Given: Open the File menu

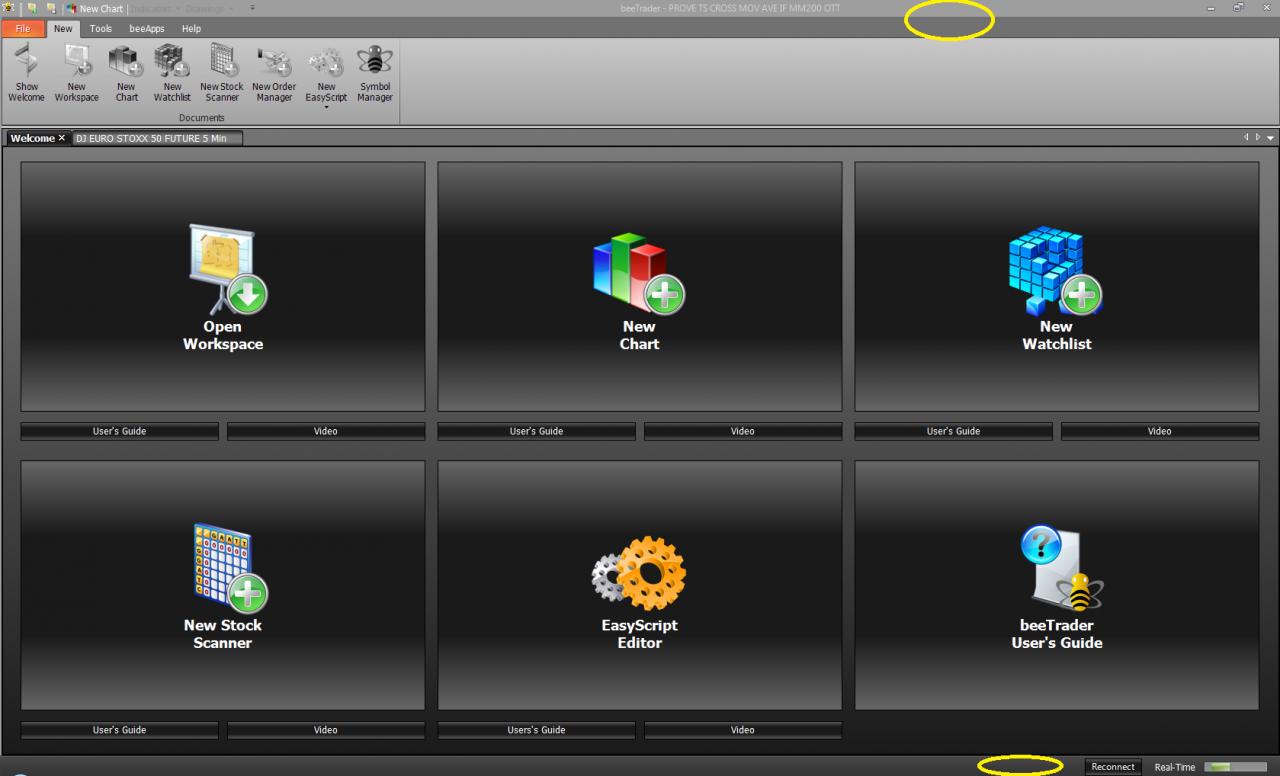Looking at the screenshot, I should tap(23, 29).
